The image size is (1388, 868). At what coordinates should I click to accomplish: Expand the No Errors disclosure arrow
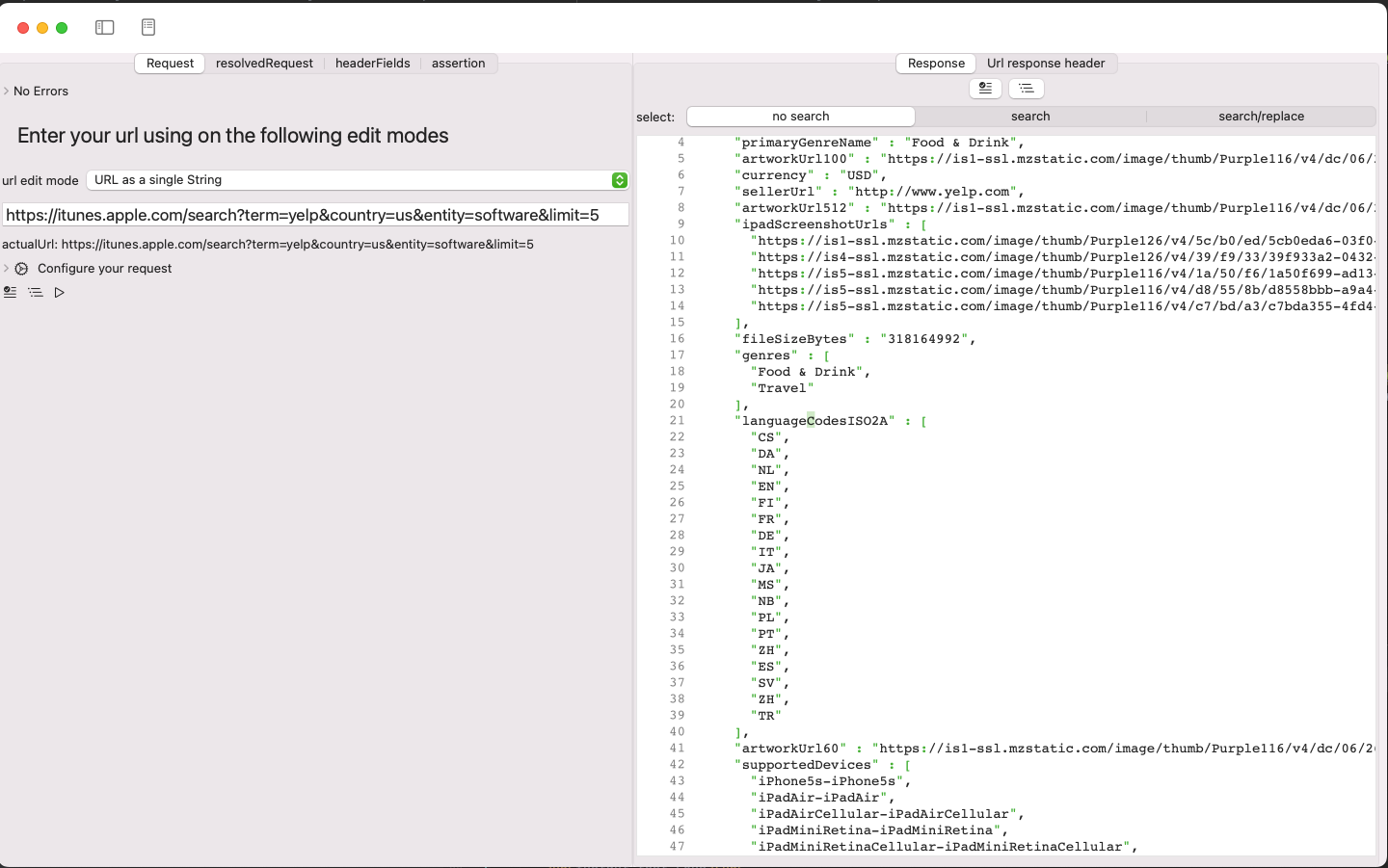point(6,92)
